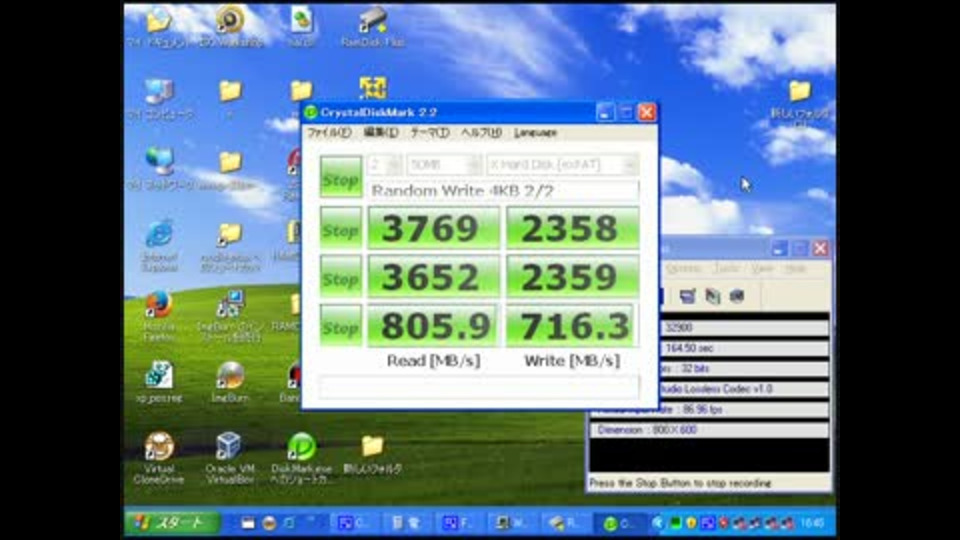Screen dimensions: 960x540
Task: Click the 2358 write result cell
Action: (x=572, y=228)
